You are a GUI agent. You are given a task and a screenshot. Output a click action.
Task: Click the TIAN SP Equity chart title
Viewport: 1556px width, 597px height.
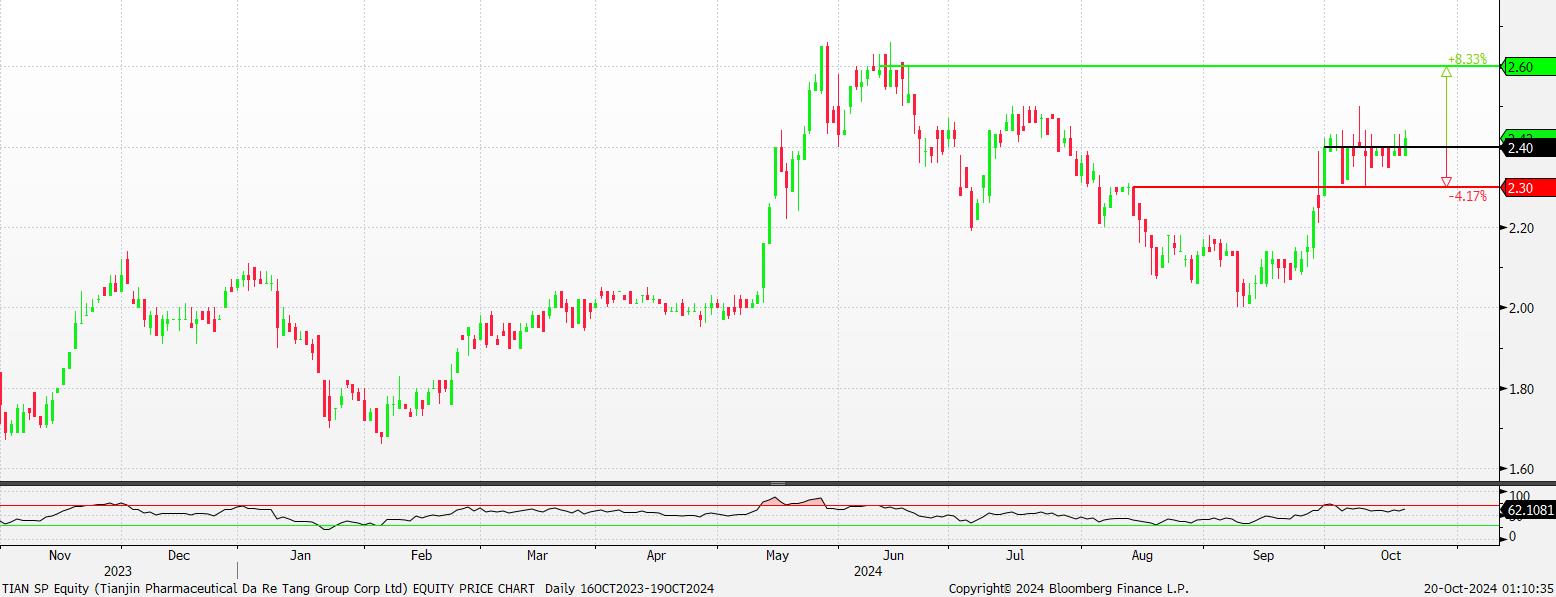(x=358, y=588)
